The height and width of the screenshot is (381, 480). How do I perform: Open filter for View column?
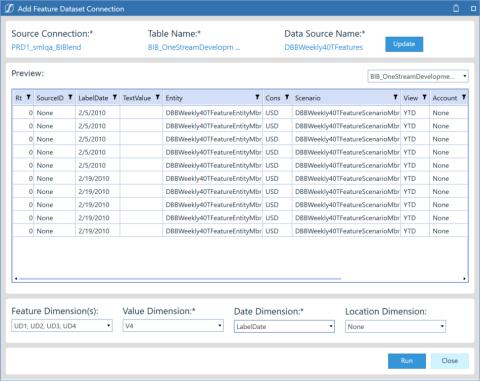425,97
